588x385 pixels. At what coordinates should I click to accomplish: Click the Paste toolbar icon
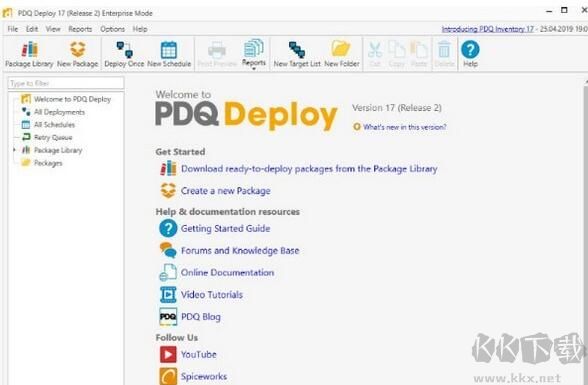pos(419,54)
